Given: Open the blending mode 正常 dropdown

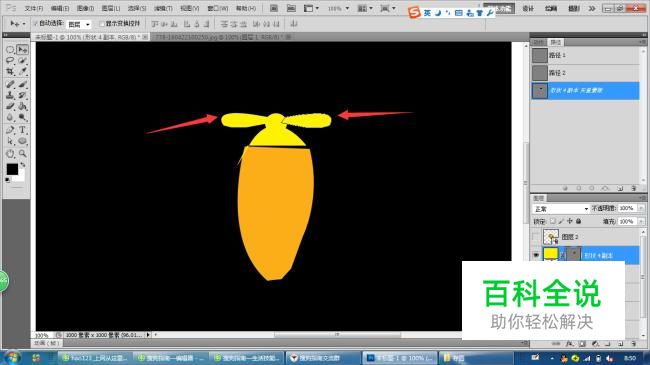Looking at the screenshot, I should coord(560,209).
